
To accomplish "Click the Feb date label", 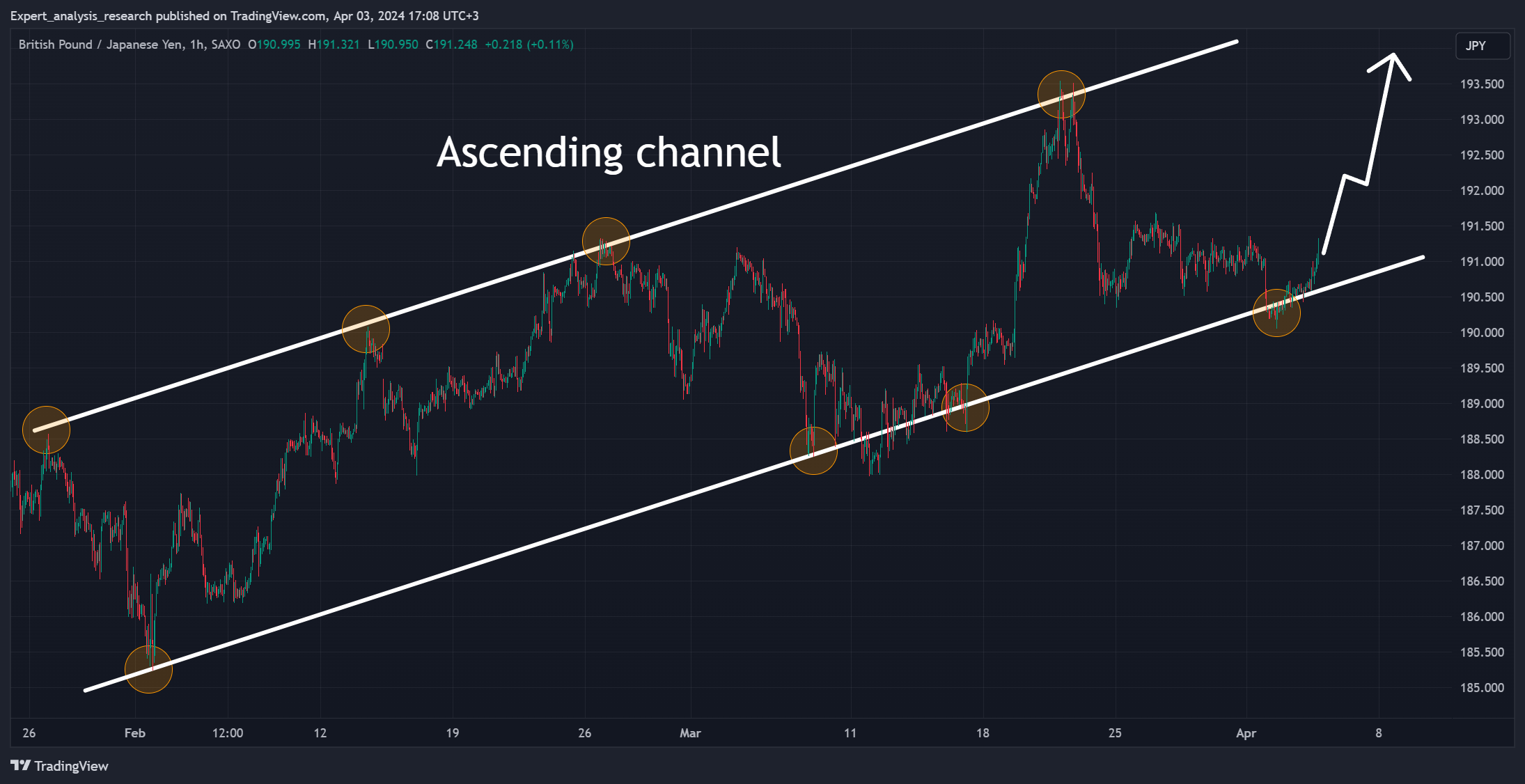I will (134, 733).
